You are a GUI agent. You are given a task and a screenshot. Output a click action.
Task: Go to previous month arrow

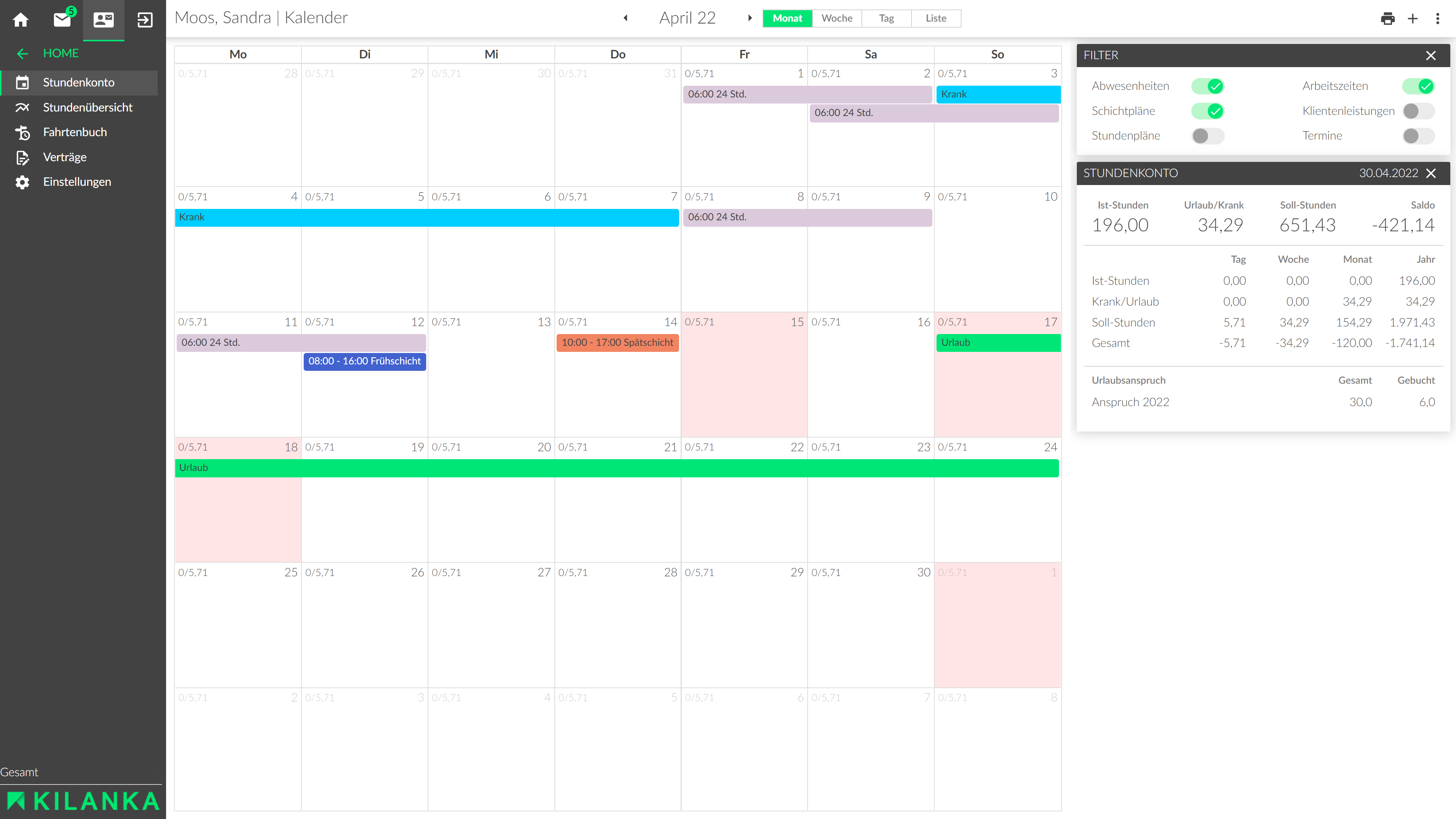point(626,18)
